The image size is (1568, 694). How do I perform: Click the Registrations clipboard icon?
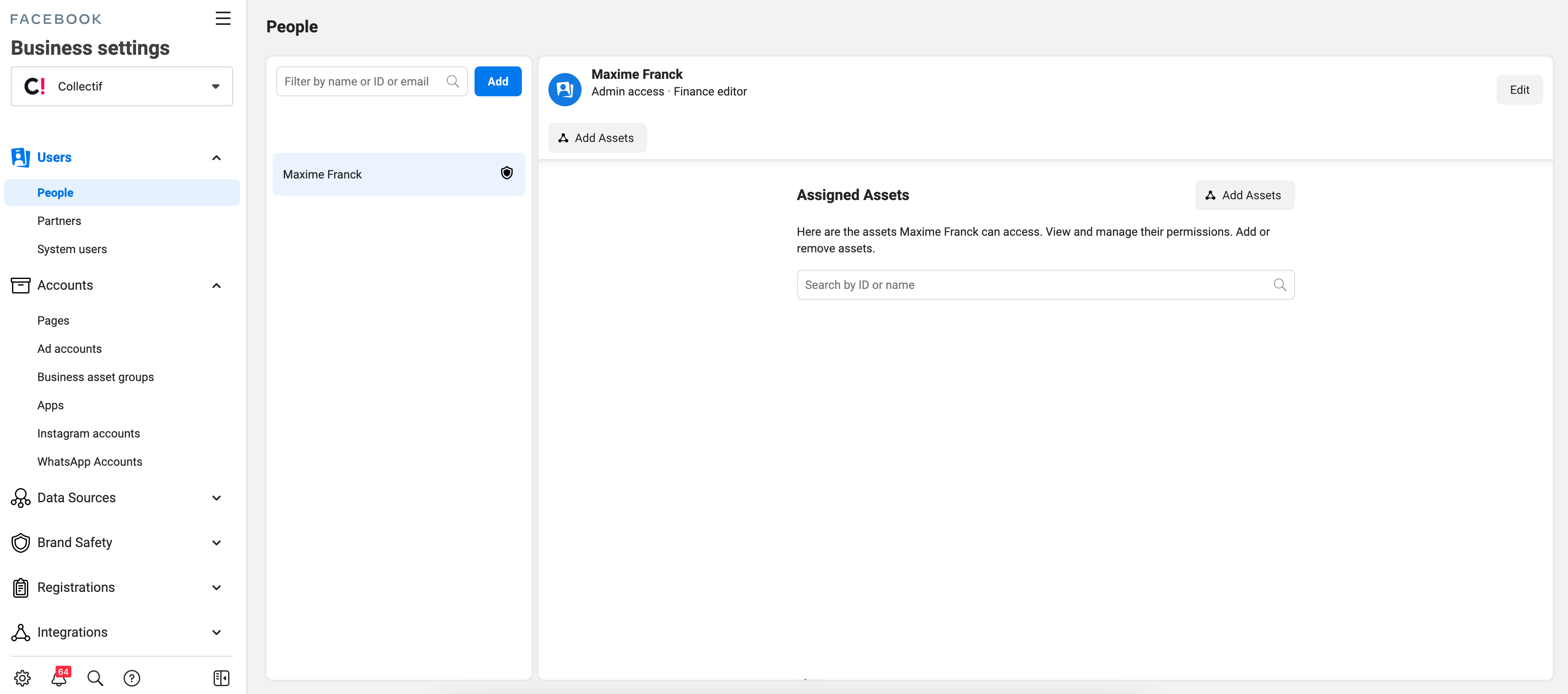(x=21, y=587)
